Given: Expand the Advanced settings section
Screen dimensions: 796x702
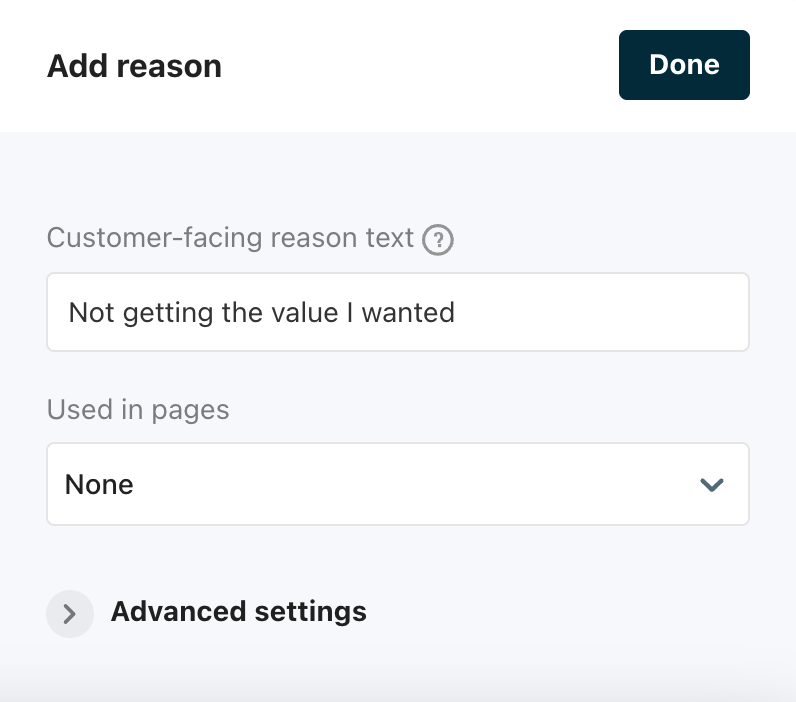Looking at the screenshot, I should (238, 611).
